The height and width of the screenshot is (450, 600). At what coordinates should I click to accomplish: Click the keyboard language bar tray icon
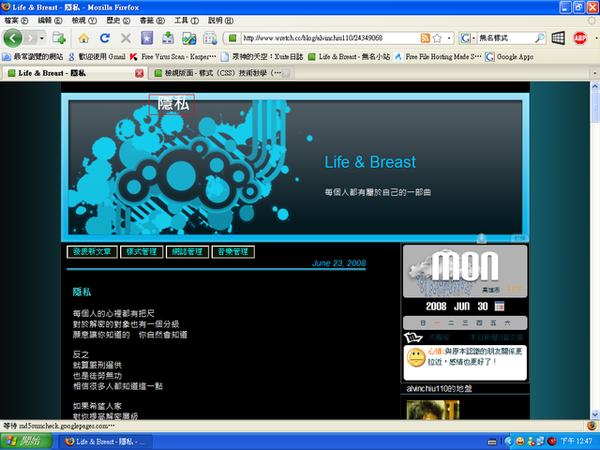[x=492, y=442]
